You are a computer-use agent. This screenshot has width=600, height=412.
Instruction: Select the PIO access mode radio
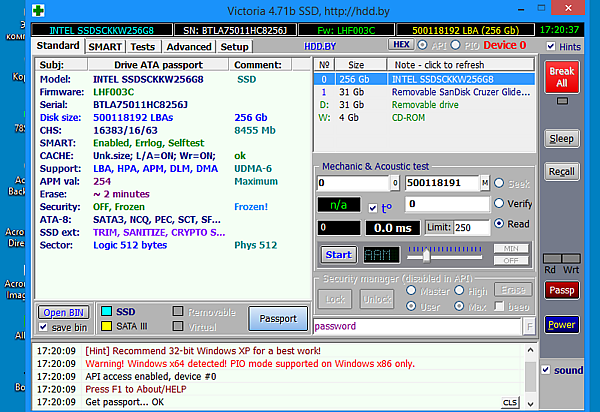coord(456,46)
